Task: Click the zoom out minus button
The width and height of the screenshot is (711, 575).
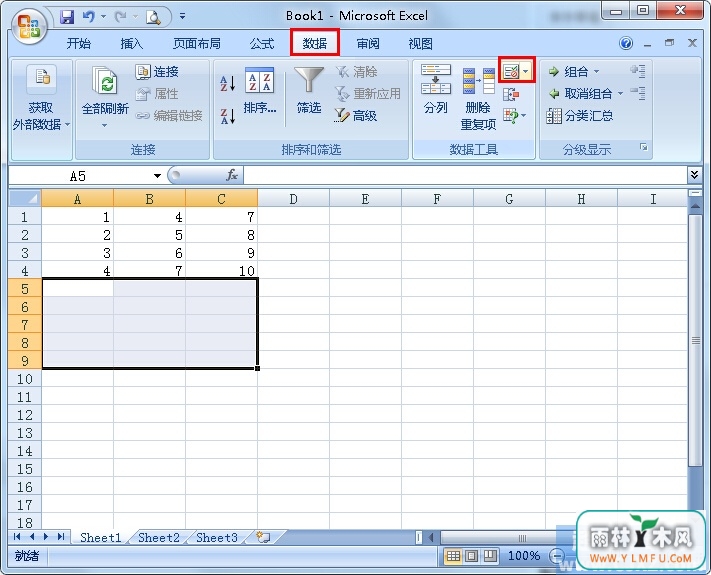Action: (557, 556)
